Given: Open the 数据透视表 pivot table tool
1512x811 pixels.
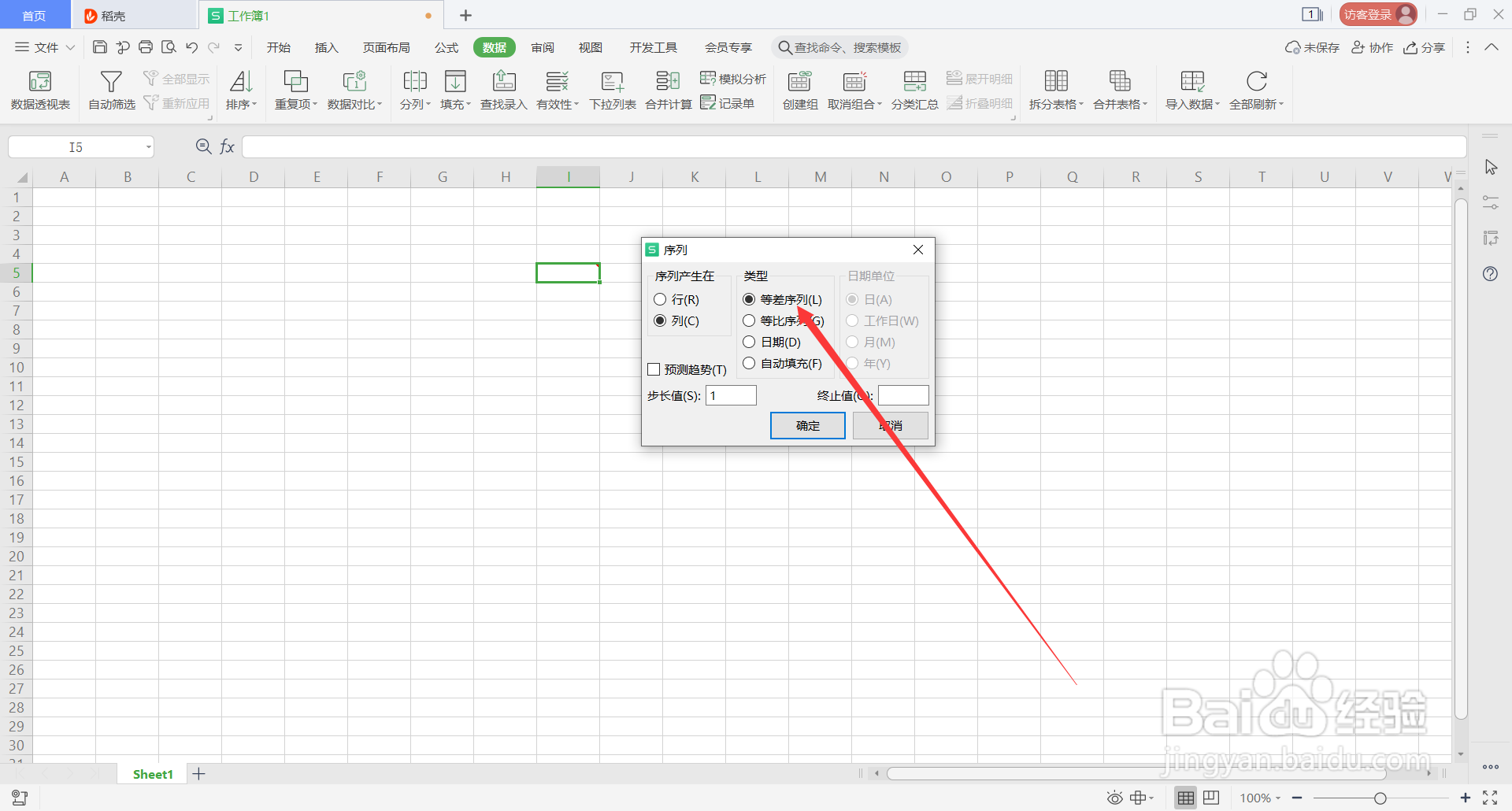Looking at the screenshot, I should pyautogui.click(x=40, y=91).
